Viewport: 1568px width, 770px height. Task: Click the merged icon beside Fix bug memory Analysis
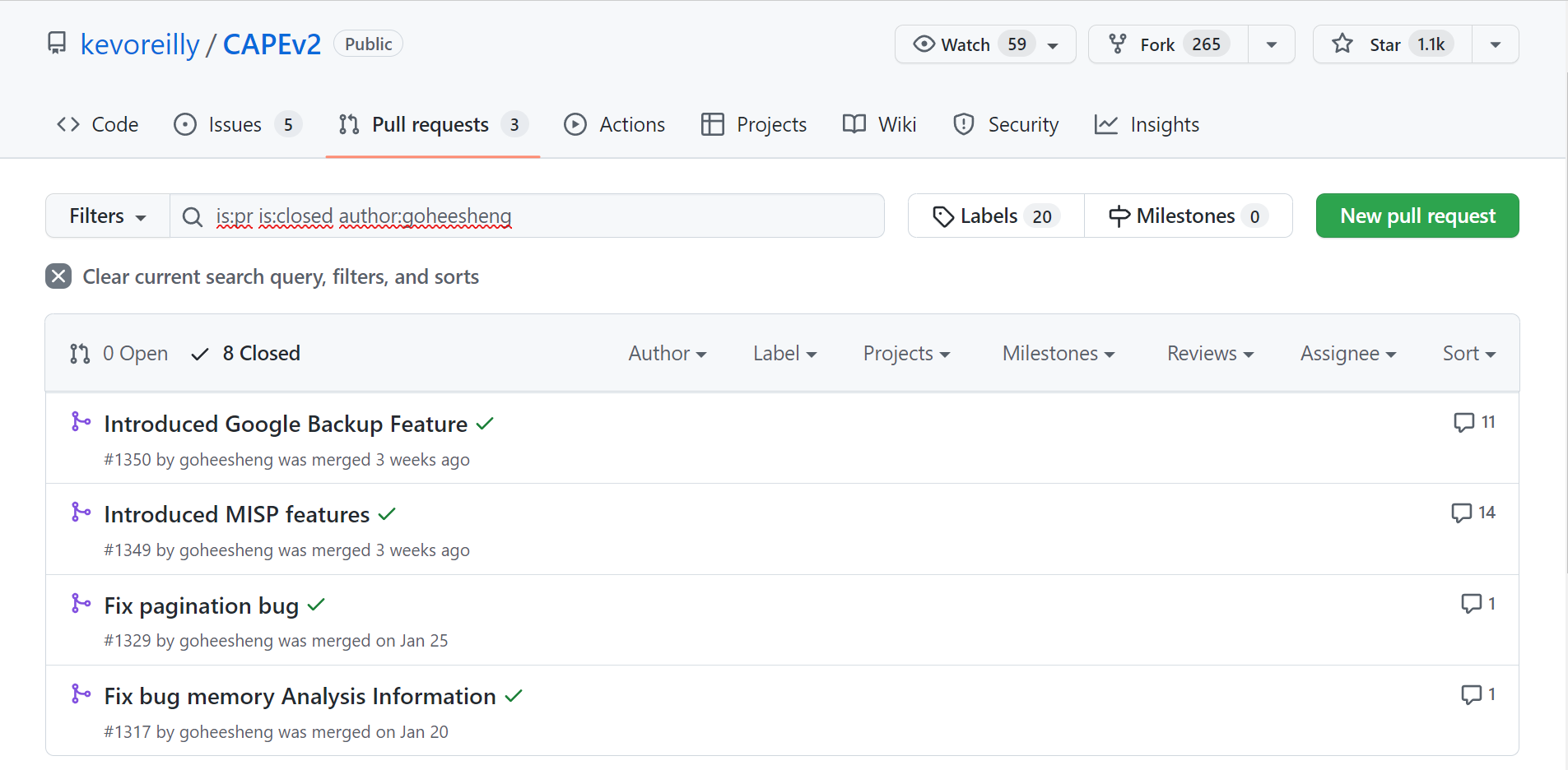[81, 694]
